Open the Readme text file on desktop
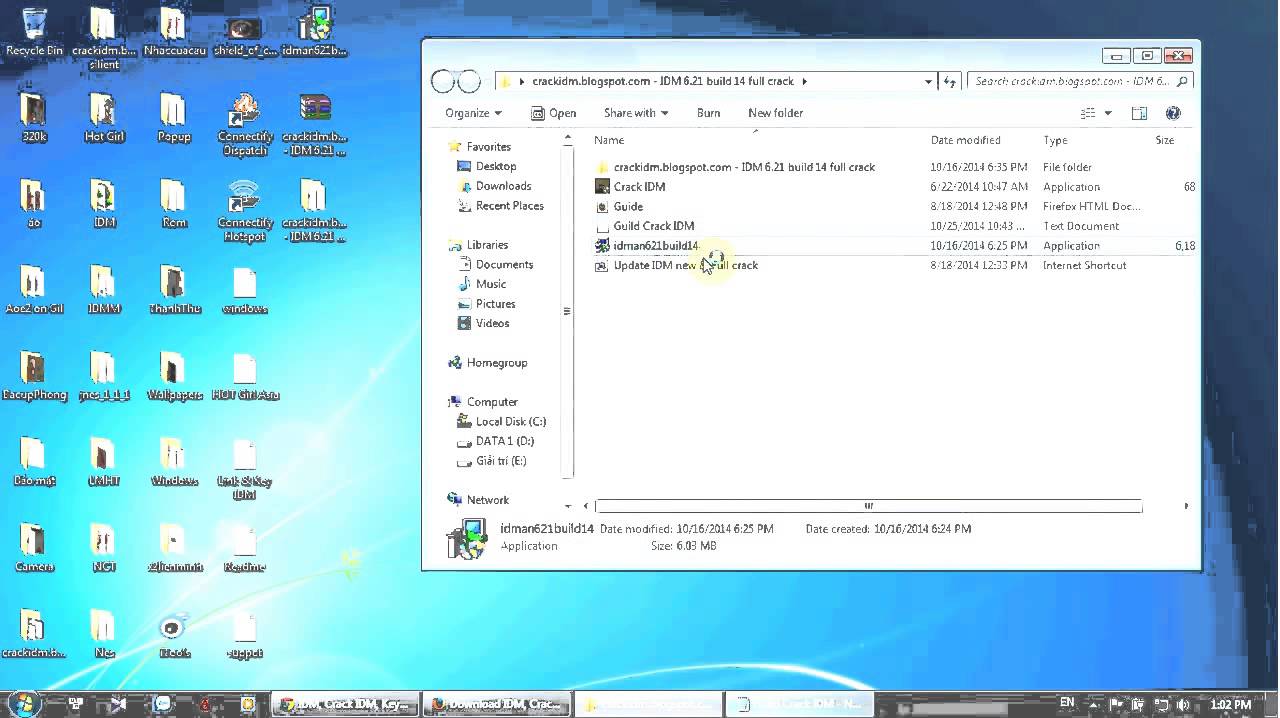 pyautogui.click(x=244, y=548)
